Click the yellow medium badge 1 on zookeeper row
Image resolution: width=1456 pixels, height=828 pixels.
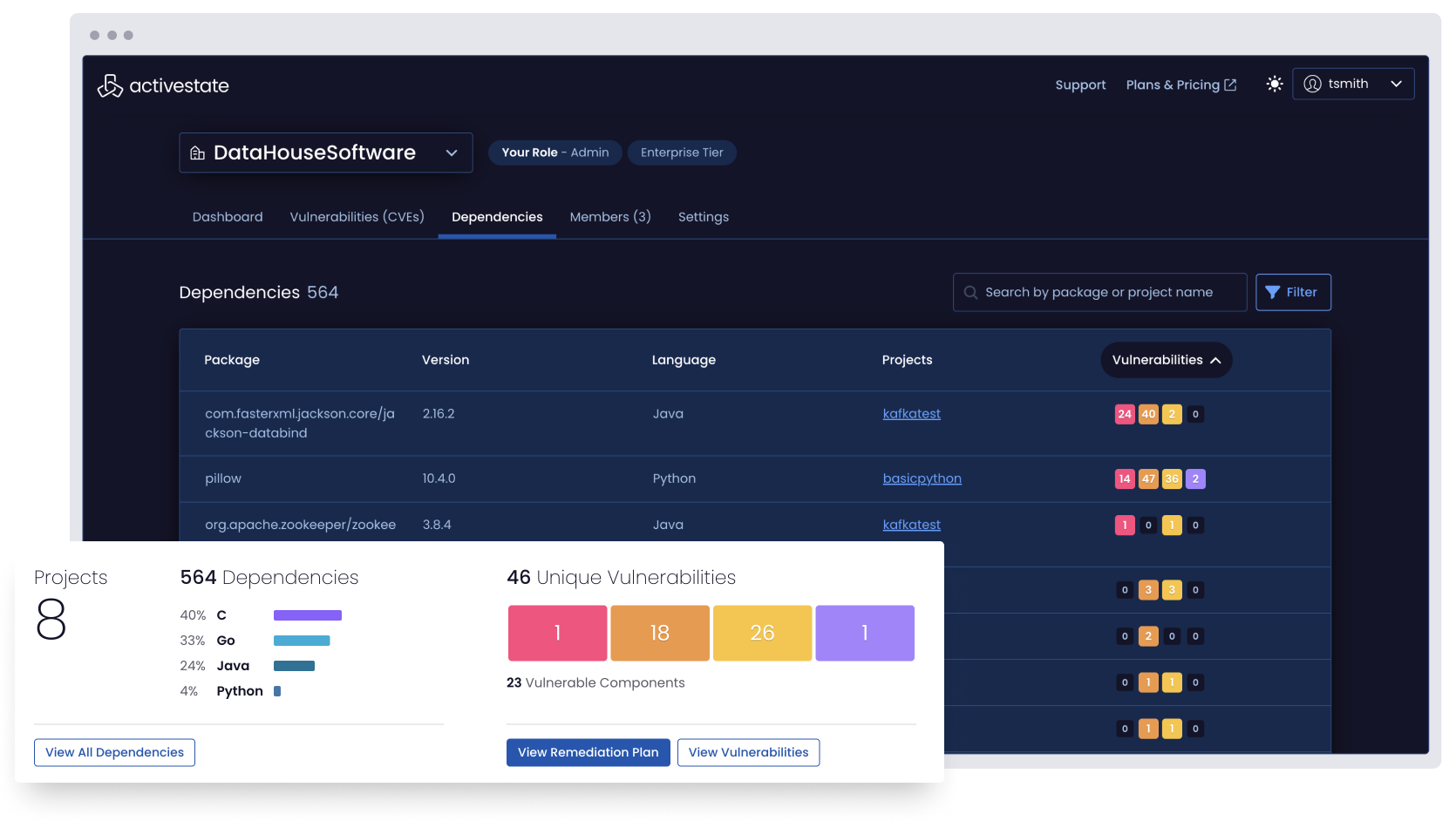pos(1172,525)
